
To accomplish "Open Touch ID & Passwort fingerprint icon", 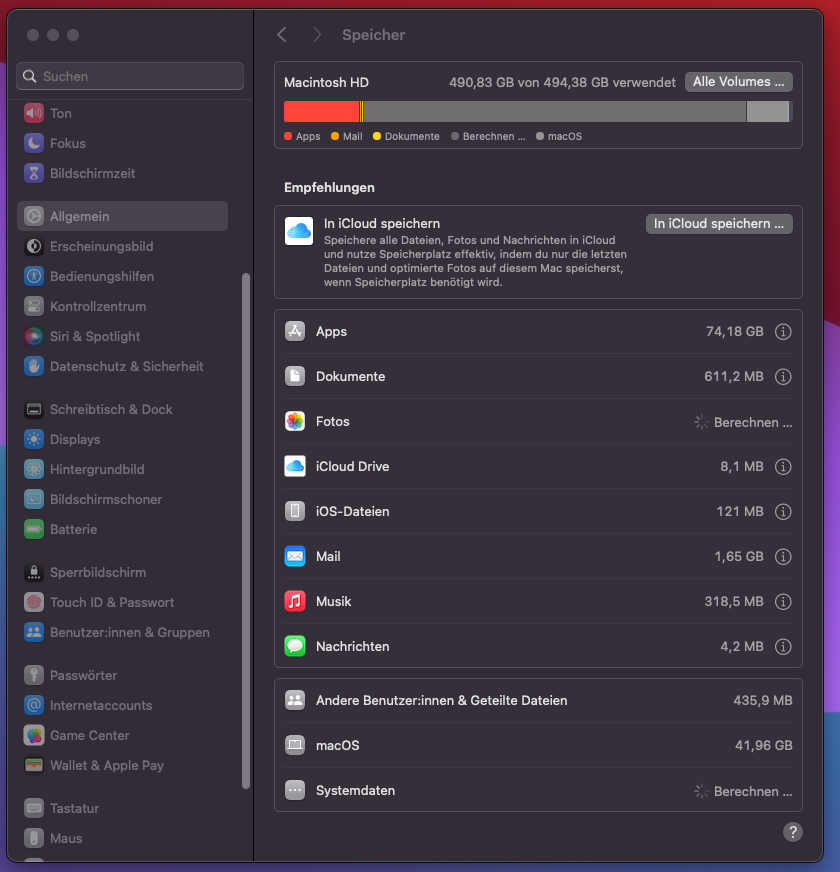I will [x=34, y=602].
